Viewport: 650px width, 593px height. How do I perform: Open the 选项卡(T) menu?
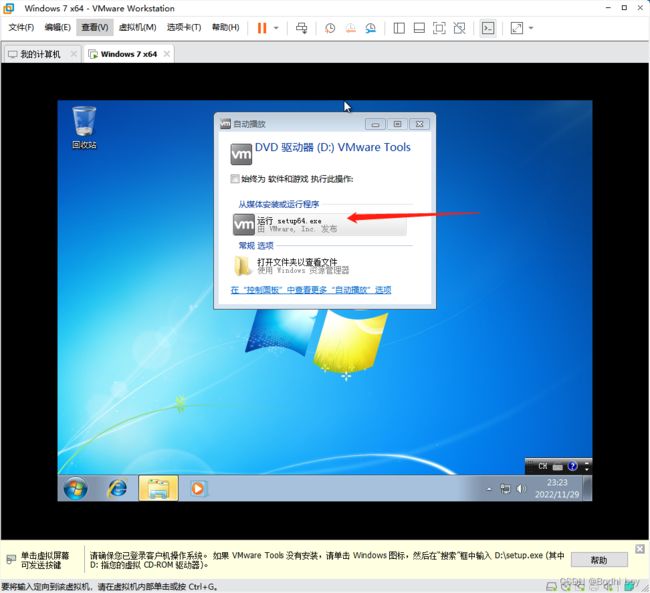pyautogui.click(x=184, y=27)
